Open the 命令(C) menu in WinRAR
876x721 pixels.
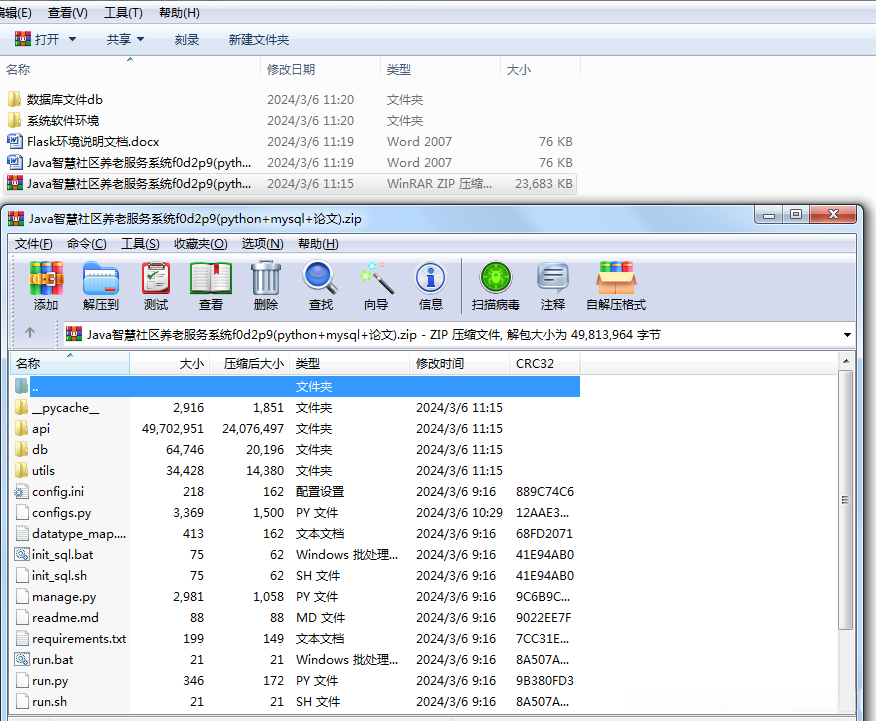tap(87, 244)
